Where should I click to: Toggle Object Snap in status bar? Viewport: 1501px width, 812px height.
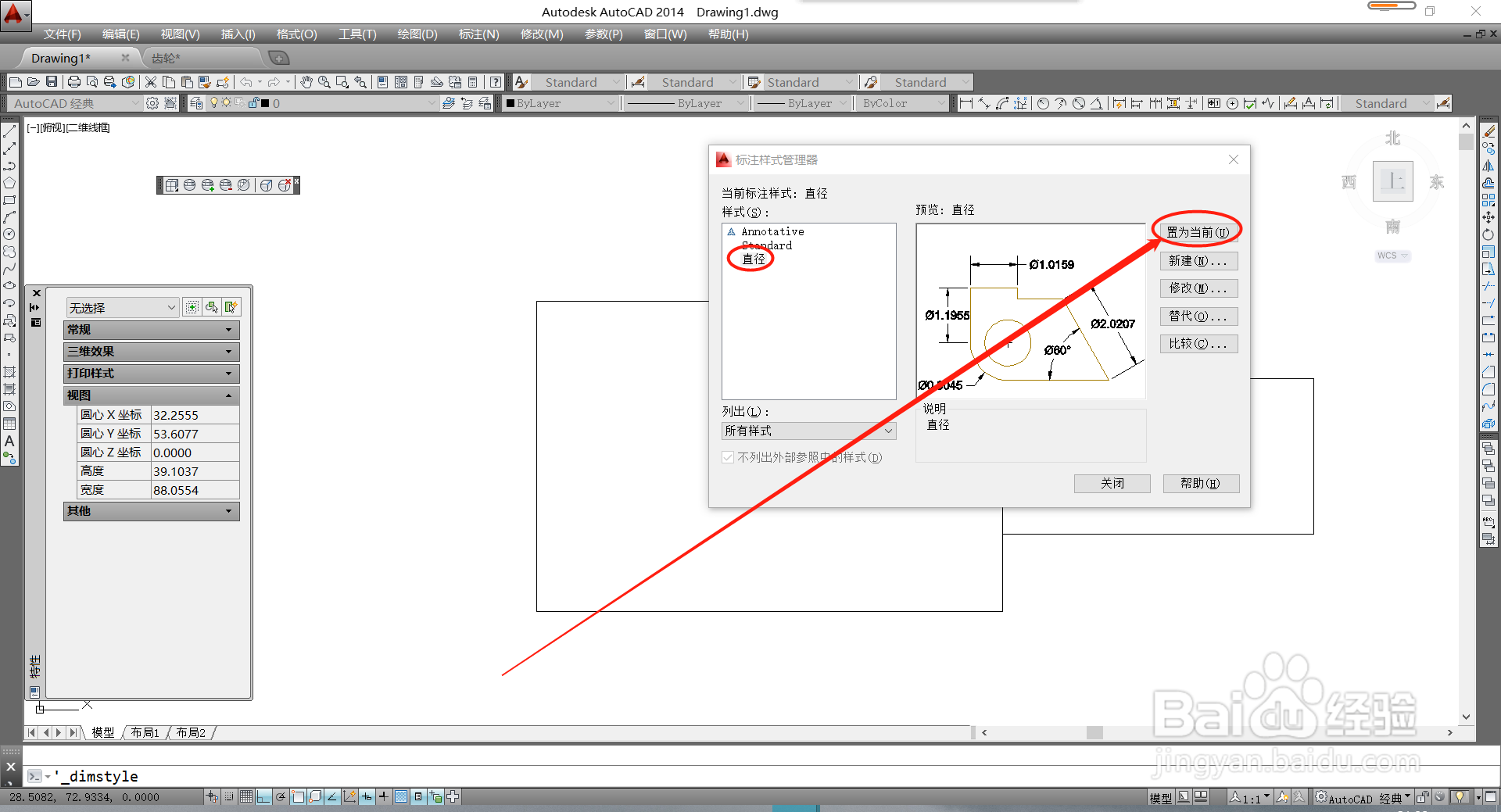coord(298,796)
